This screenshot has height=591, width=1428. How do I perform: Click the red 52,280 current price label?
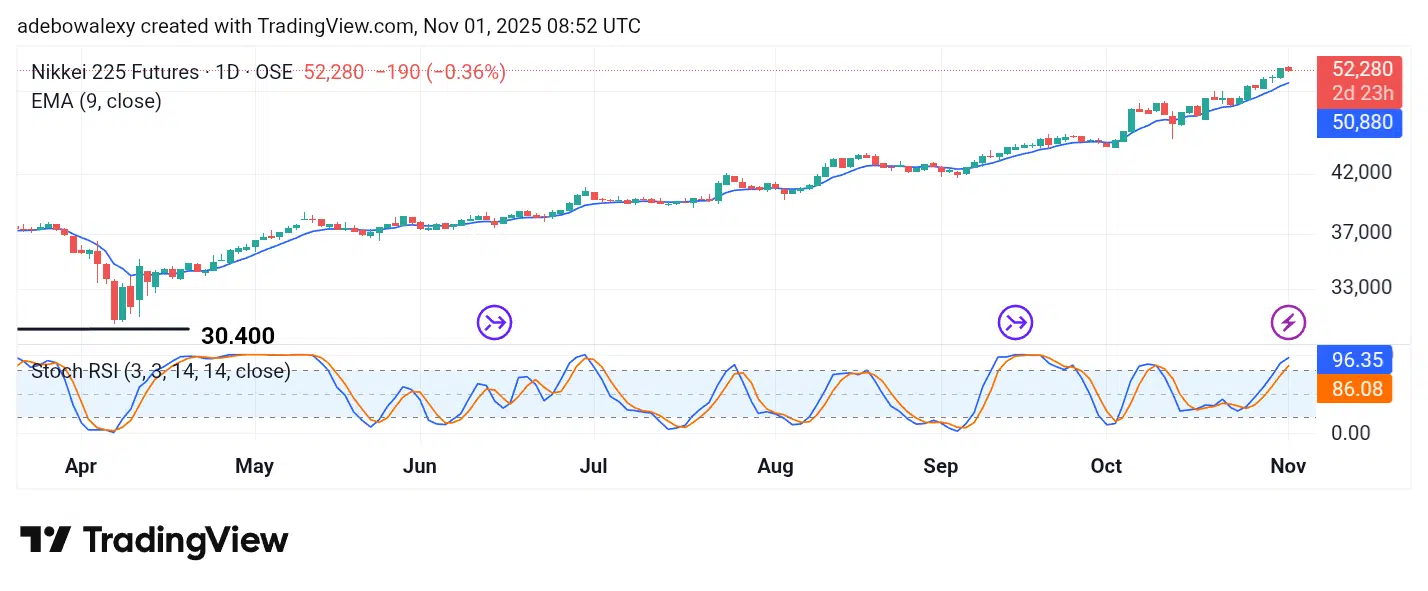(1355, 69)
